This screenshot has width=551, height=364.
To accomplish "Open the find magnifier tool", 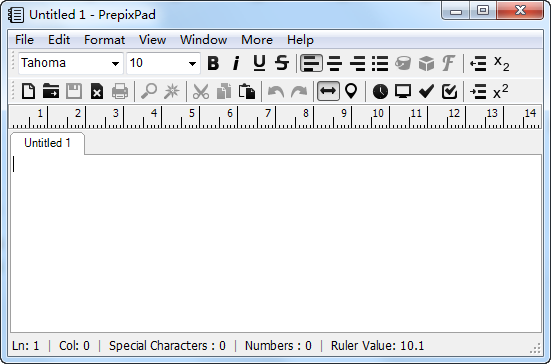I will pyautogui.click(x=149, y=91).
